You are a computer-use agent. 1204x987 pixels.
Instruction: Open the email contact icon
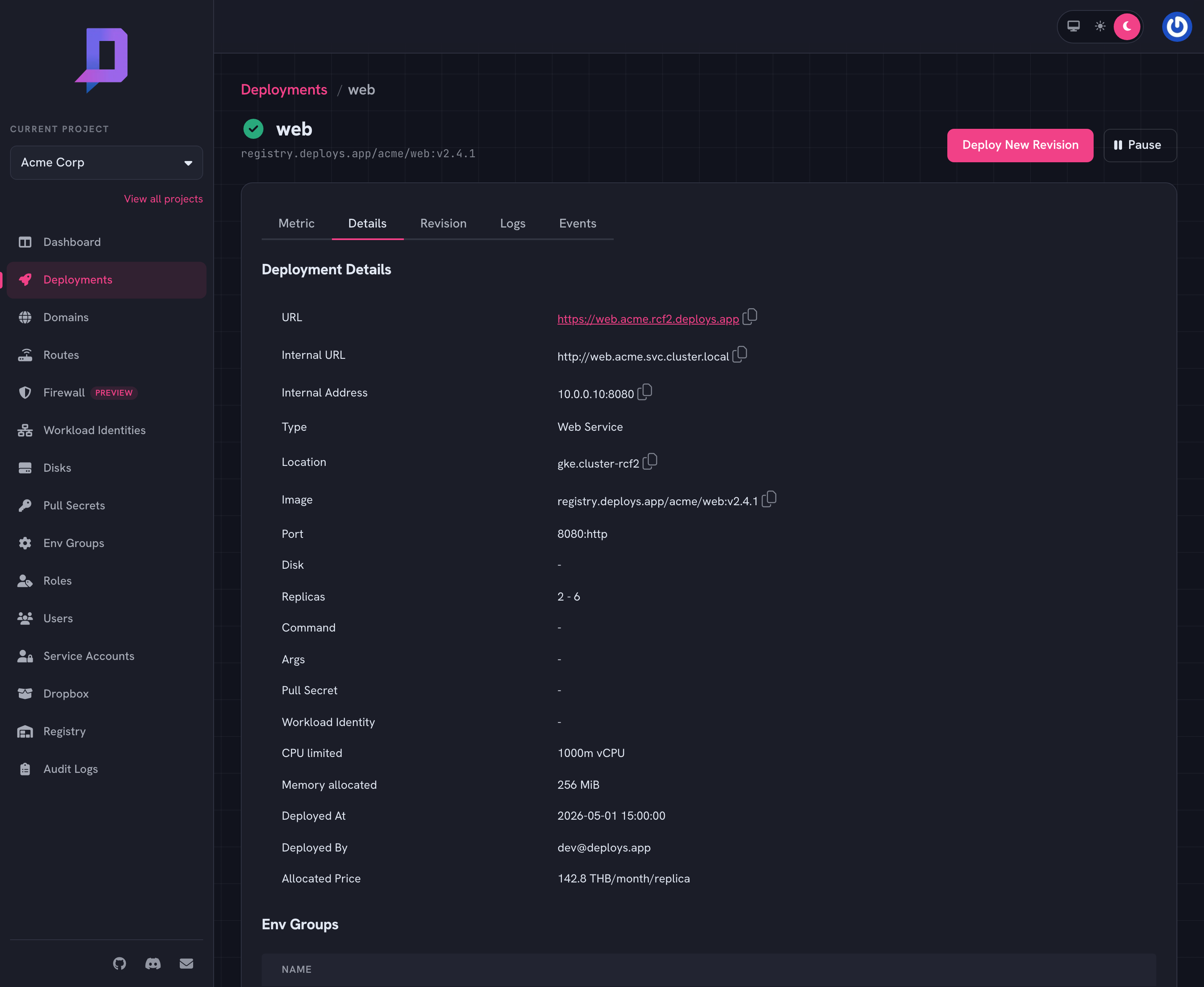click(186, 963)
